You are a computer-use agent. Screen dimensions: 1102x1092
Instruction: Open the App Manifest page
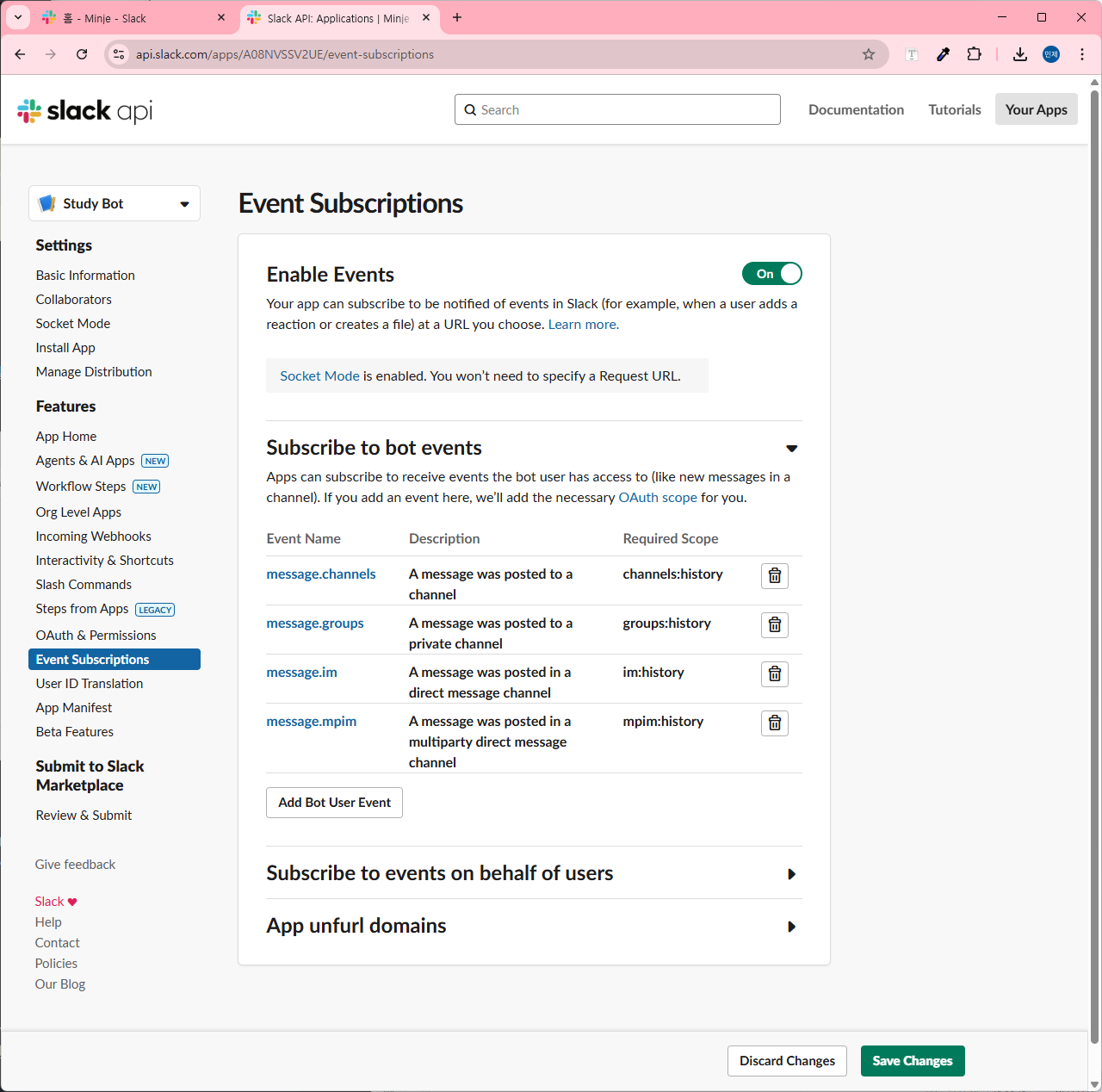pyautogui.click(x=74, y=708)
